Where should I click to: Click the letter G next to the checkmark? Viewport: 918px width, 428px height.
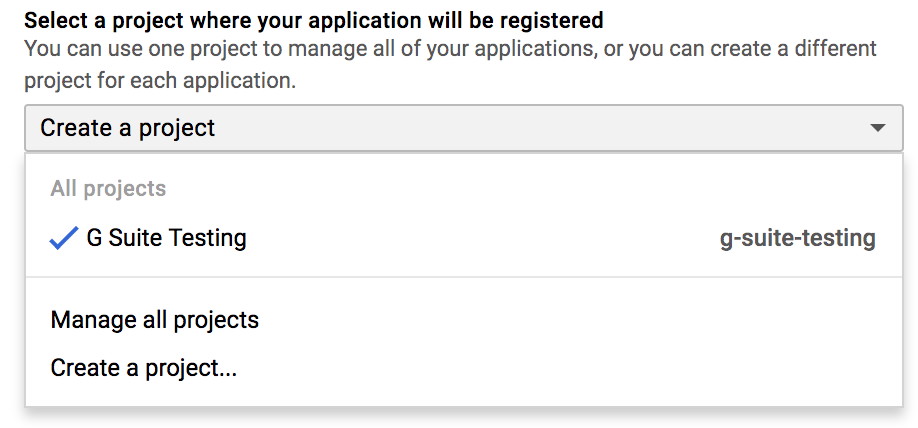[x=95, y=238]
